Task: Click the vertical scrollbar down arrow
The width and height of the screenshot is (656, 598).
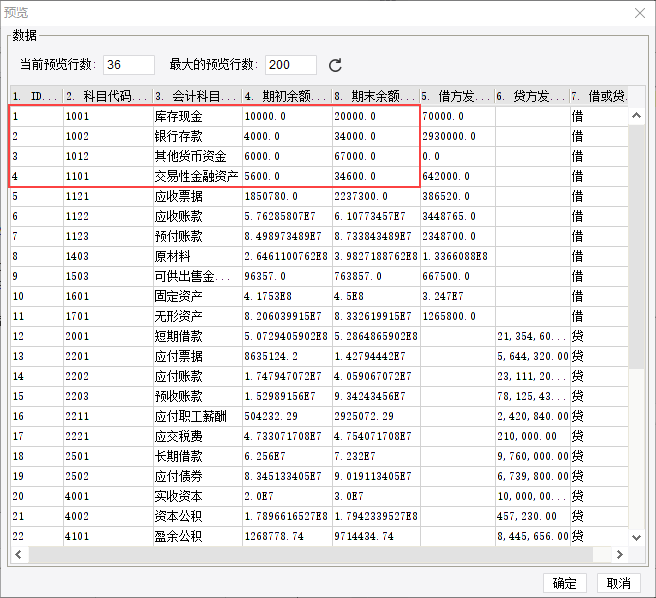Action: 636,537
